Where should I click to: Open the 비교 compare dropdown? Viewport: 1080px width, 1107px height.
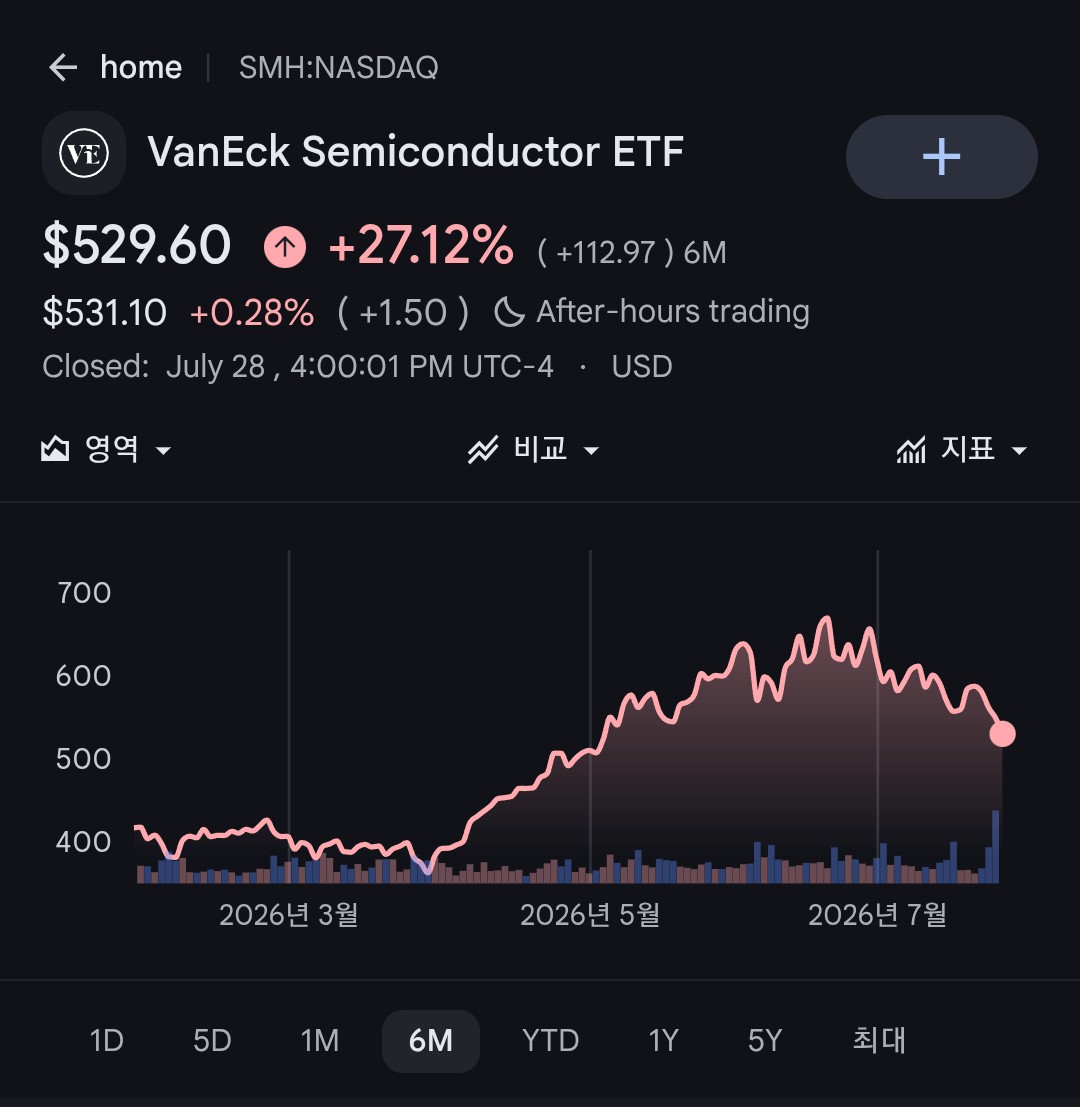534,449
